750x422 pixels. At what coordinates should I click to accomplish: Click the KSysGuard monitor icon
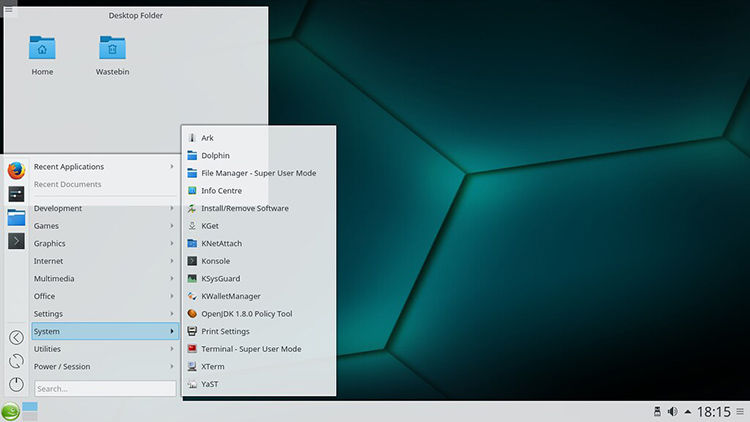click(192, 278)
